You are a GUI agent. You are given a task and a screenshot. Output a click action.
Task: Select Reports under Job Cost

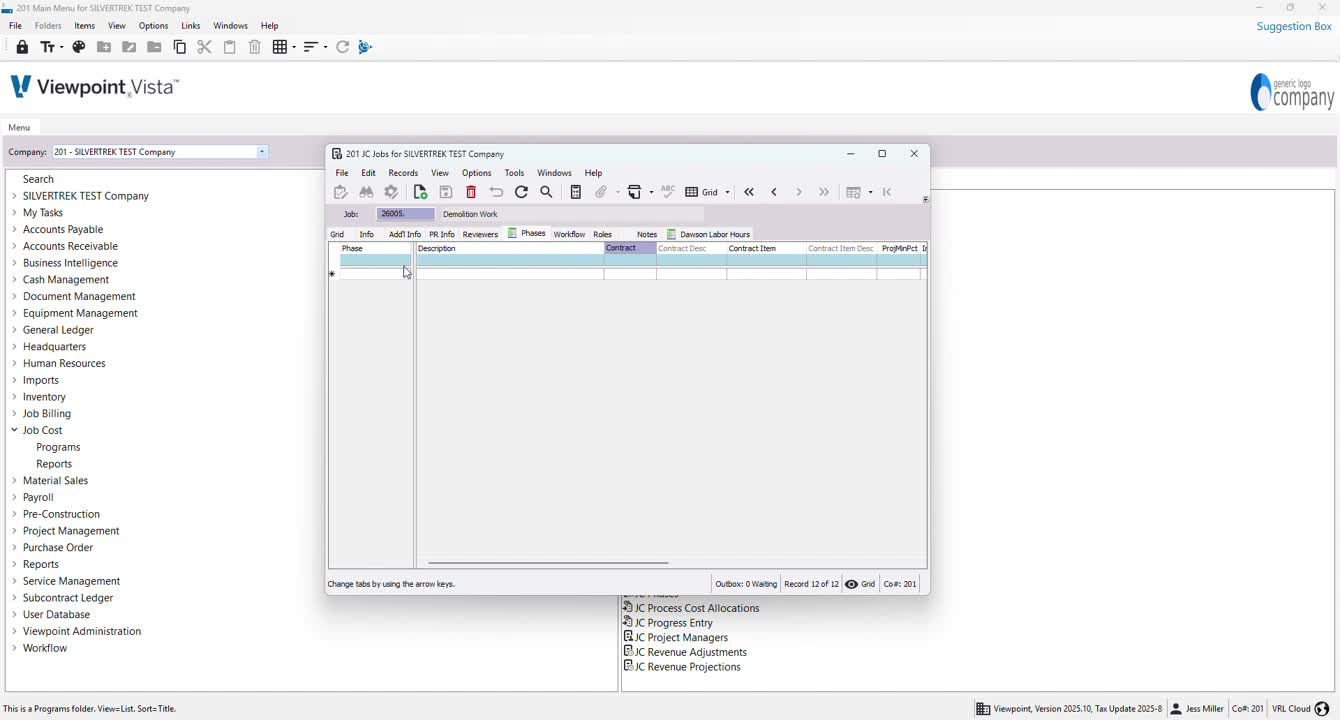[54, 464]
